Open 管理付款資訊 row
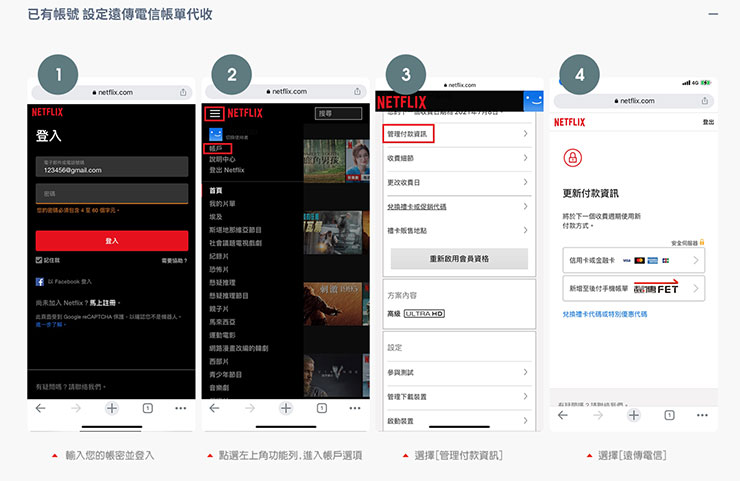The image size is (740, 481). (459, 134)
